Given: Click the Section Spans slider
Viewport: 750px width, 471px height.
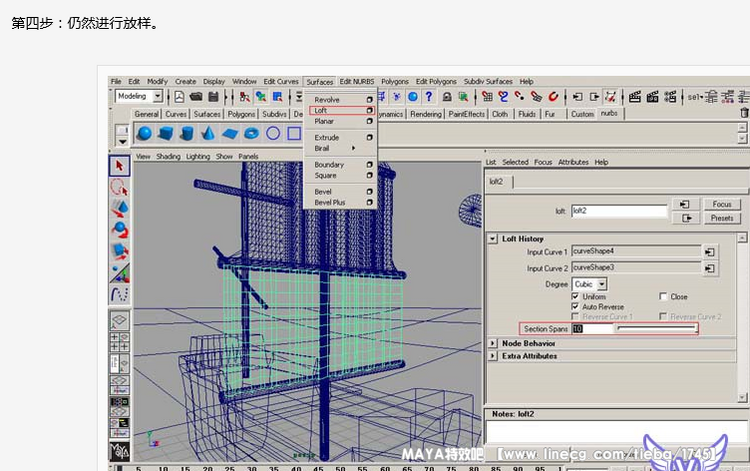Looking at the screenshot, I should (x=655, y=328).
